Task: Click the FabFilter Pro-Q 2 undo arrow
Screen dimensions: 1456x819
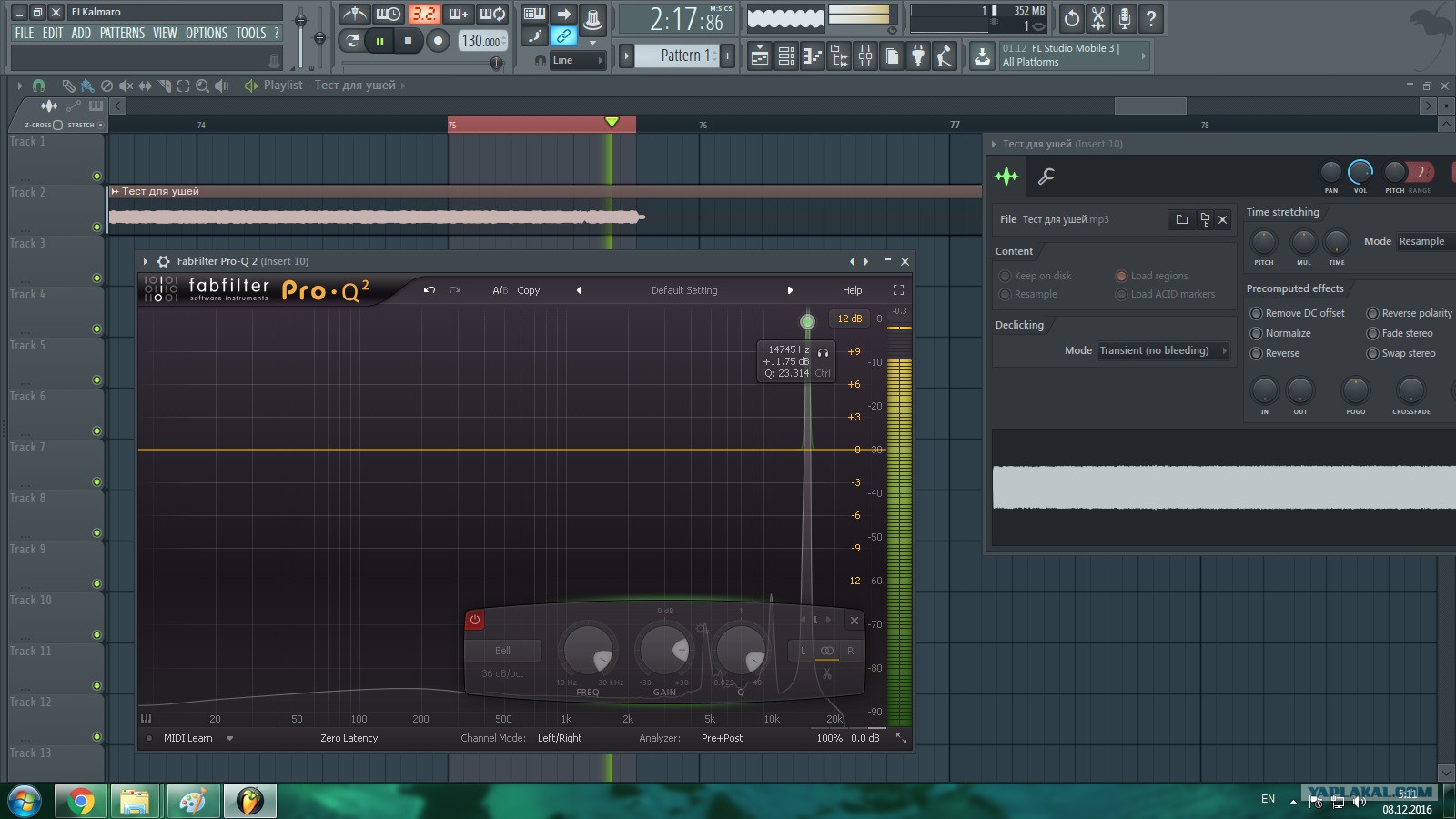Action: (430, 290)
